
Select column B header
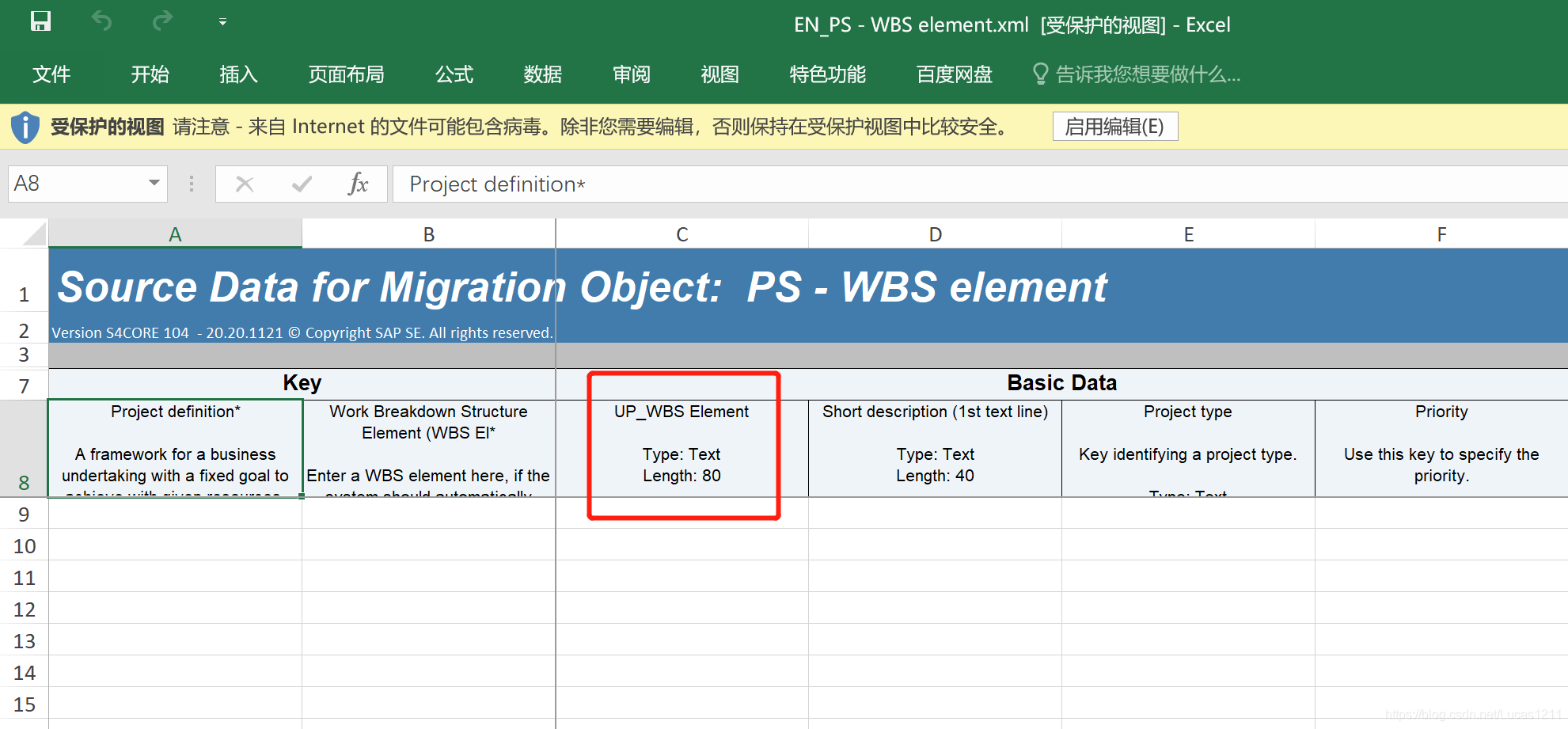coord(429,234)
